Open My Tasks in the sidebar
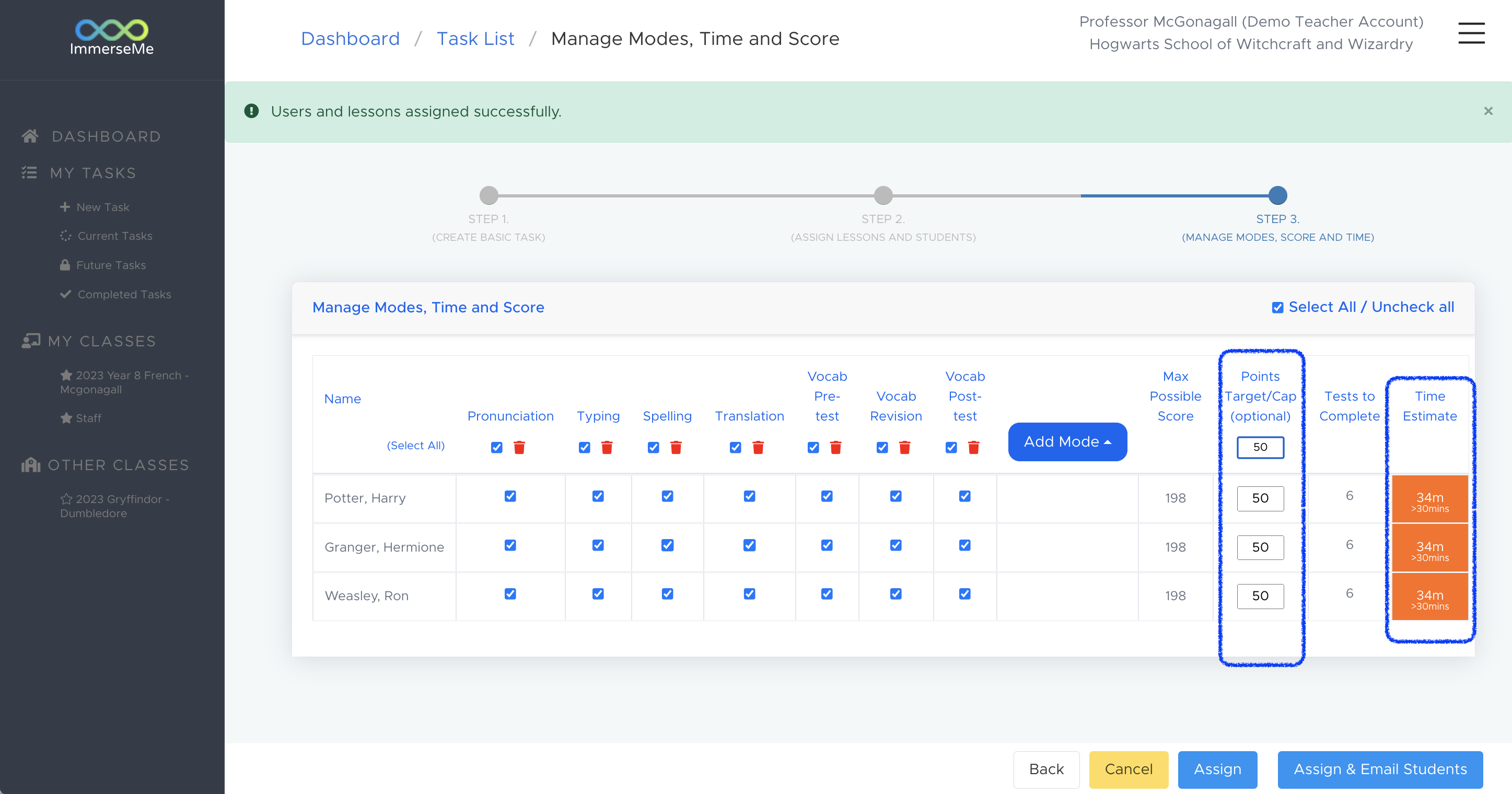The image size is (1512, 794). [93, 172]
